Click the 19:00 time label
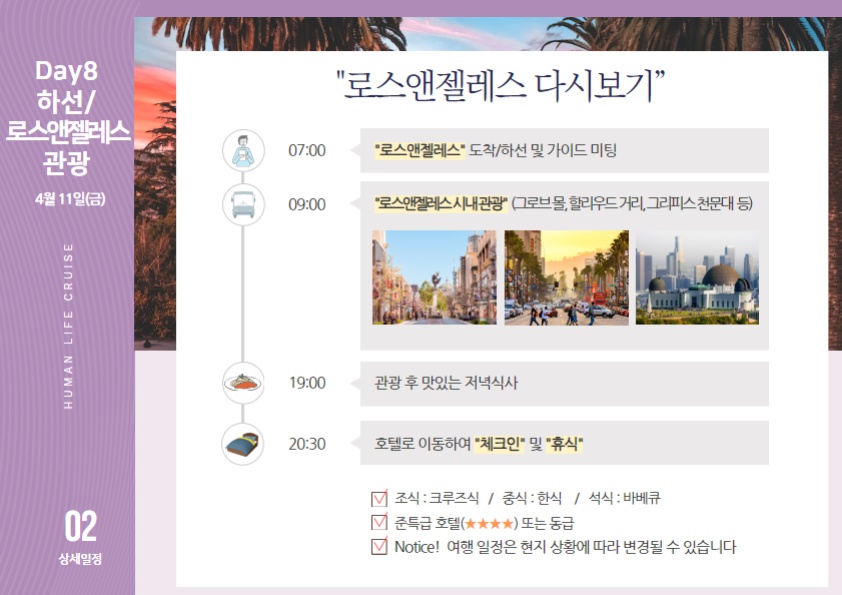 [307, 383]
